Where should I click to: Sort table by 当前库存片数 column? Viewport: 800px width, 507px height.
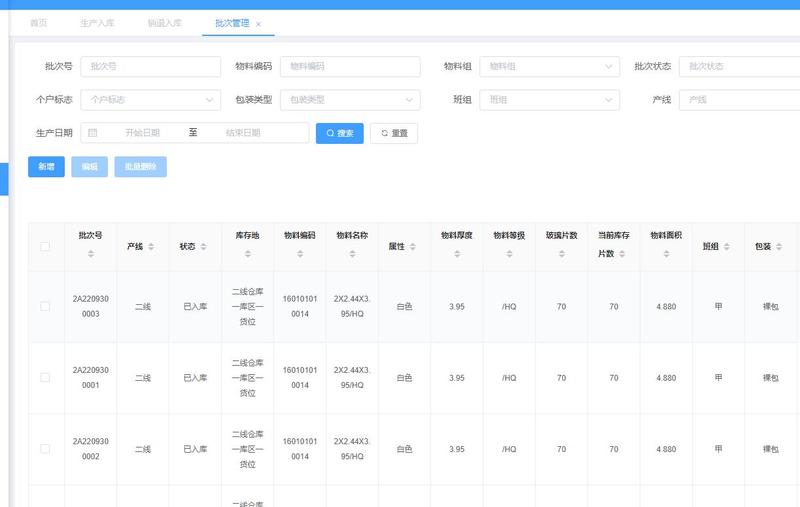tap(622, 254)
